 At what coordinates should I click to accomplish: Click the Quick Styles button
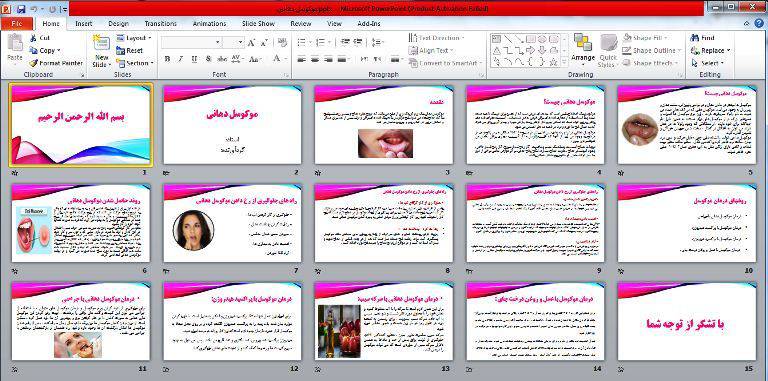pos(608,50)
